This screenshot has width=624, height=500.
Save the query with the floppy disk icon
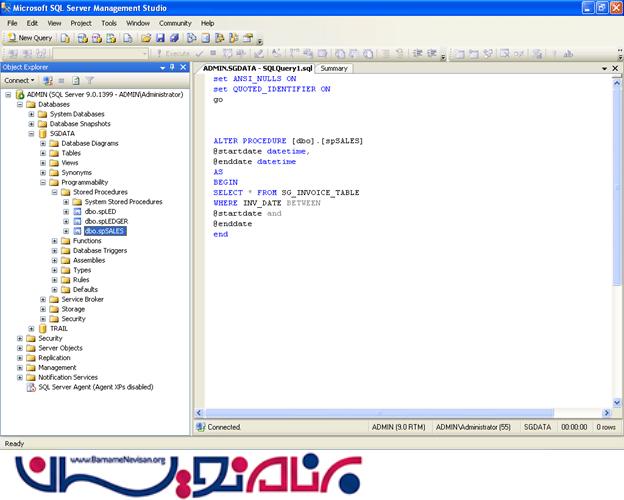pyautogui.click(x=160, y=38)
